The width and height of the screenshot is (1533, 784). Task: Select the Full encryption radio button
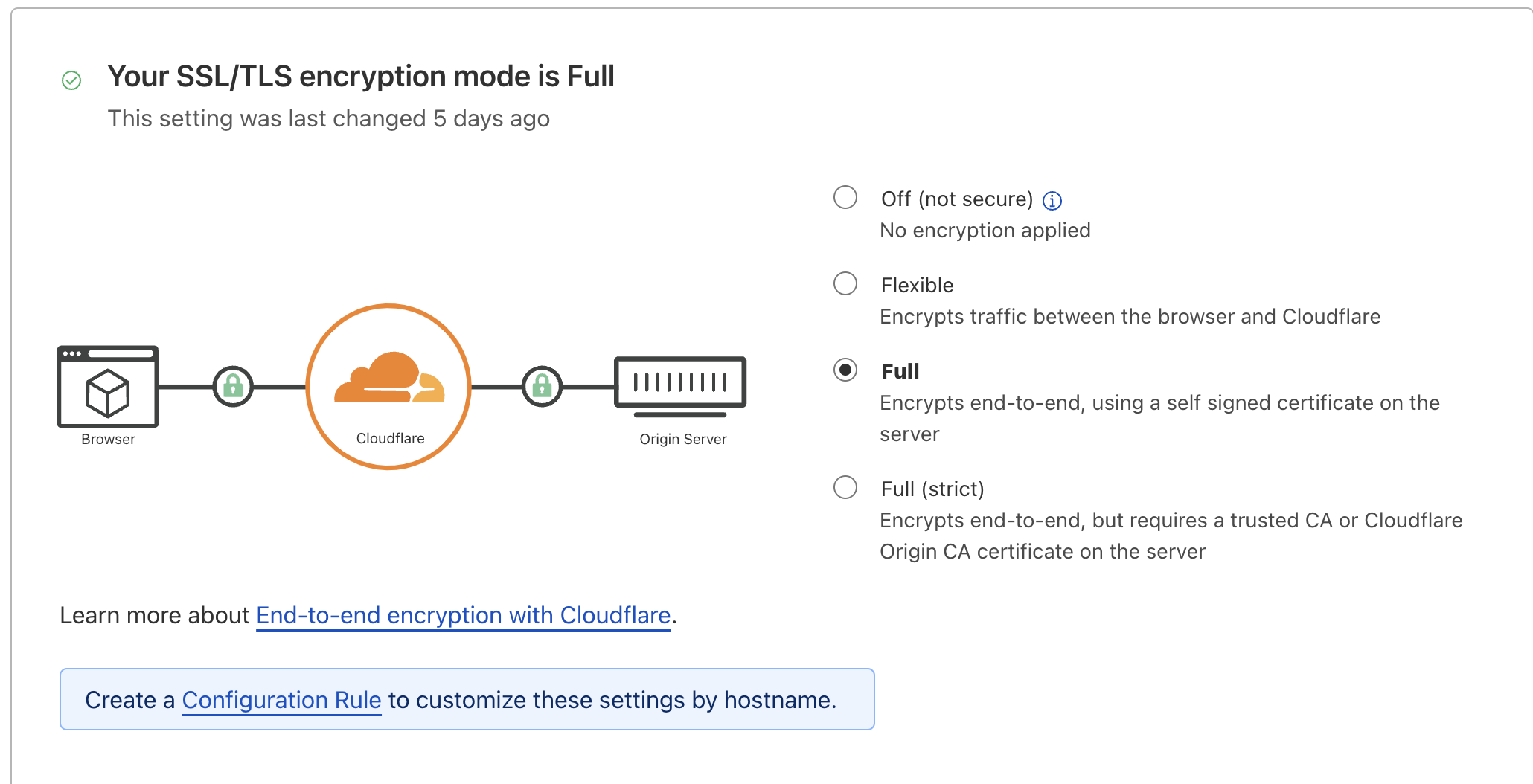click(845, 370)
